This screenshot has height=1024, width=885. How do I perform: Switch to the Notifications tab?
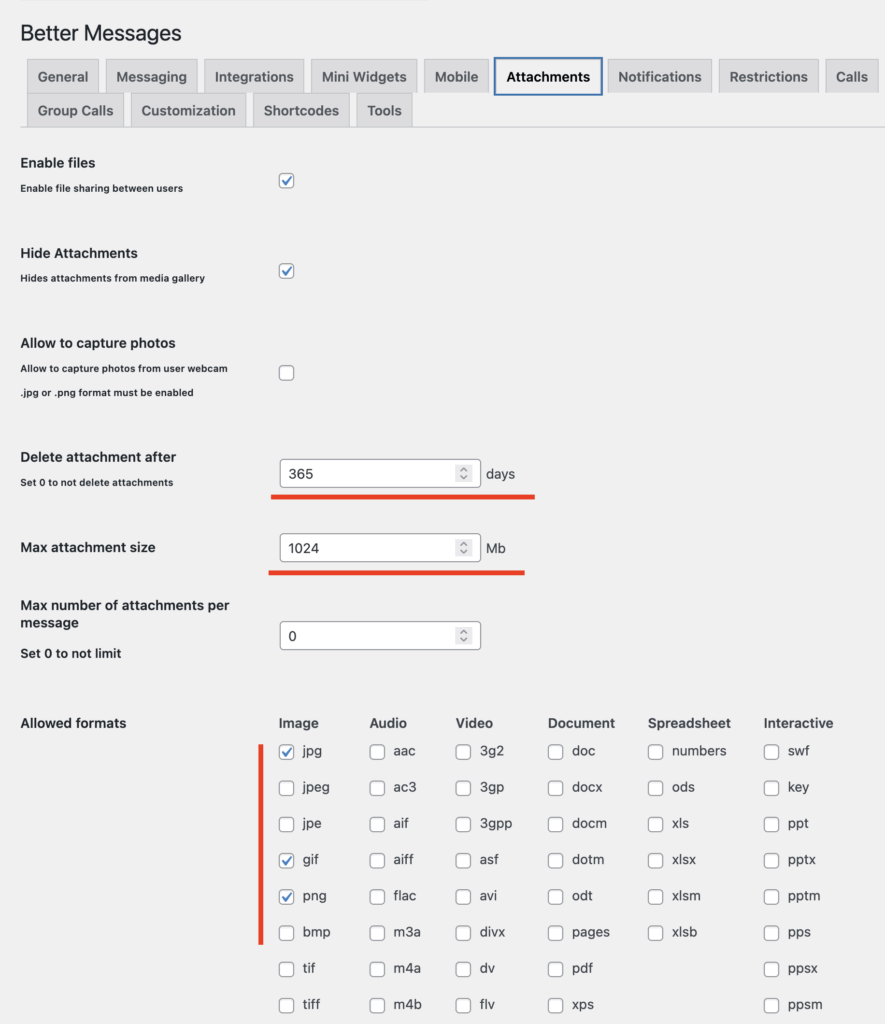[659, 77]
